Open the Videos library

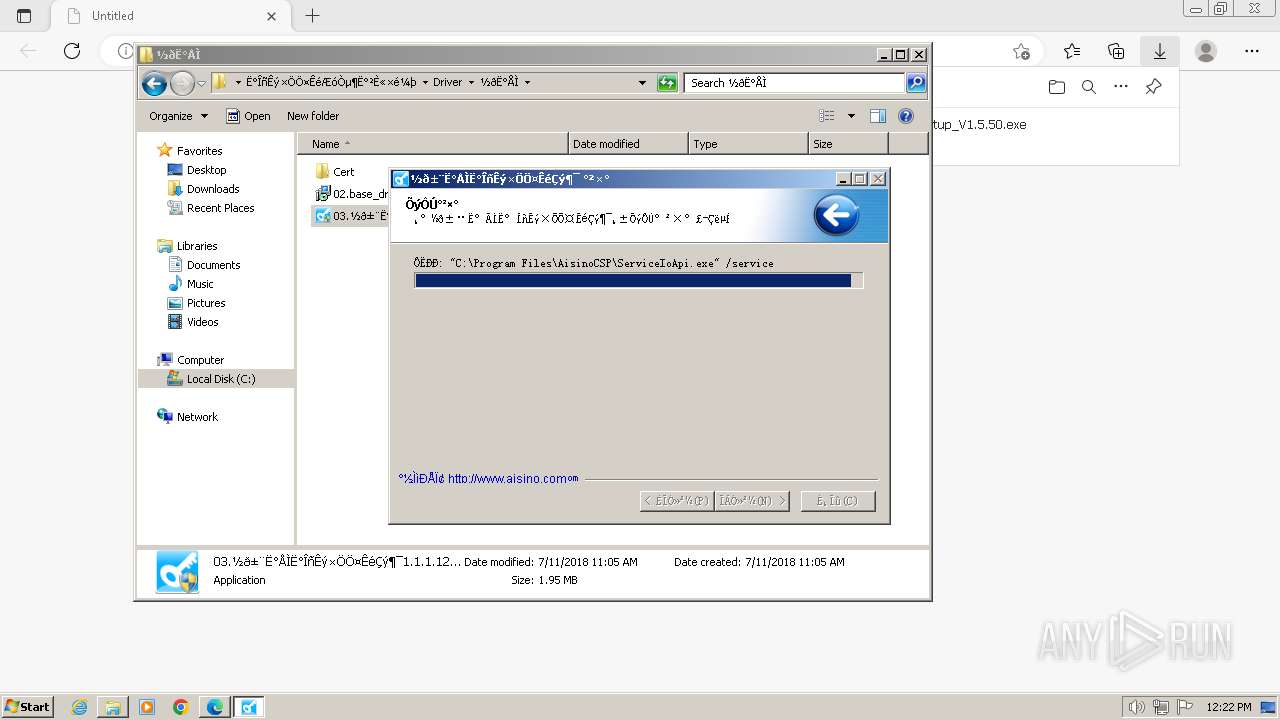tap(202, 322)
